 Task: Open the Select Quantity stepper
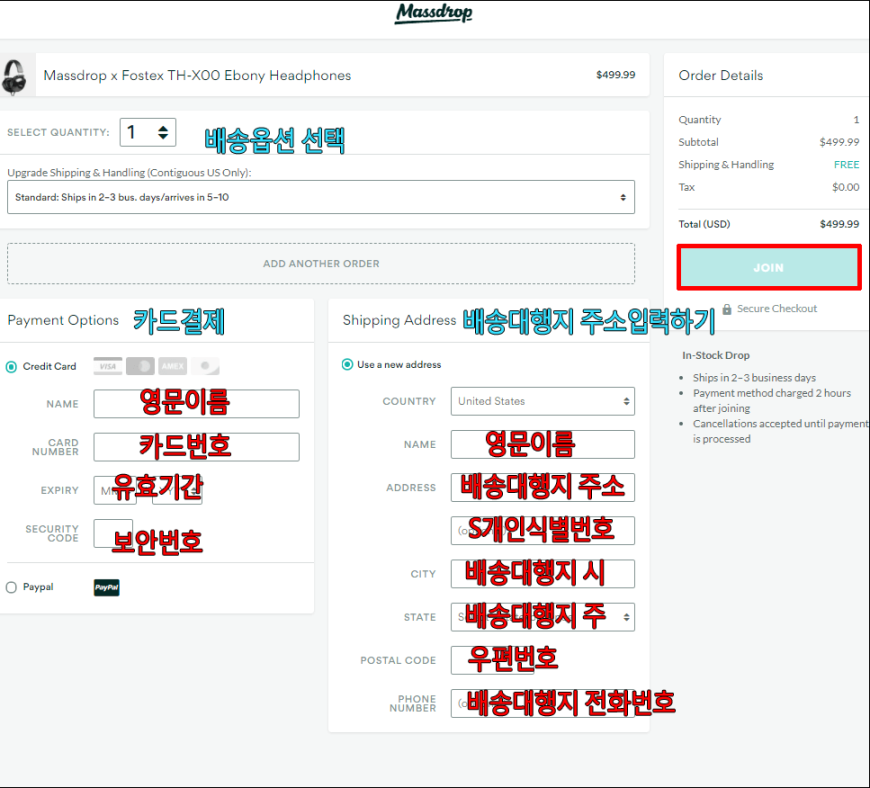148,133
